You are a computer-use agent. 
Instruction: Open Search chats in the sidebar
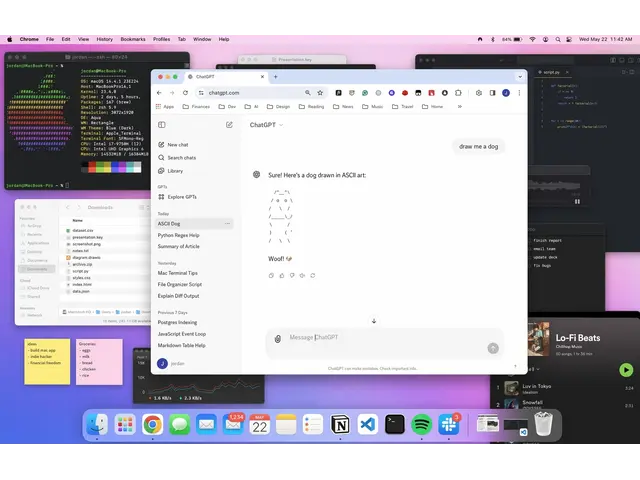click(181, 158)
